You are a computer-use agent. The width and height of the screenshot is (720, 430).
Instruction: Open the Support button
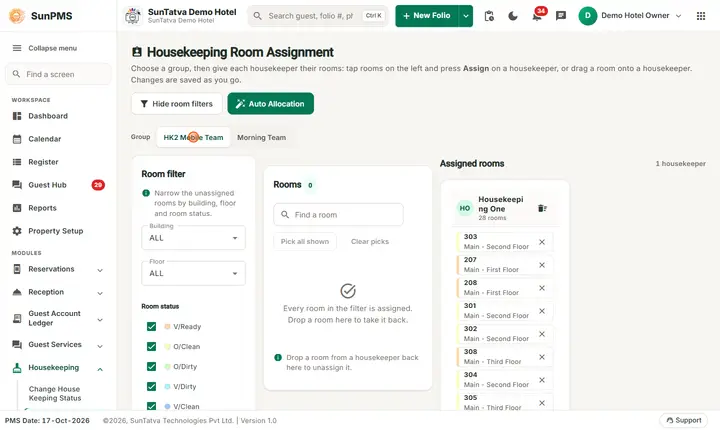point(684,420)
